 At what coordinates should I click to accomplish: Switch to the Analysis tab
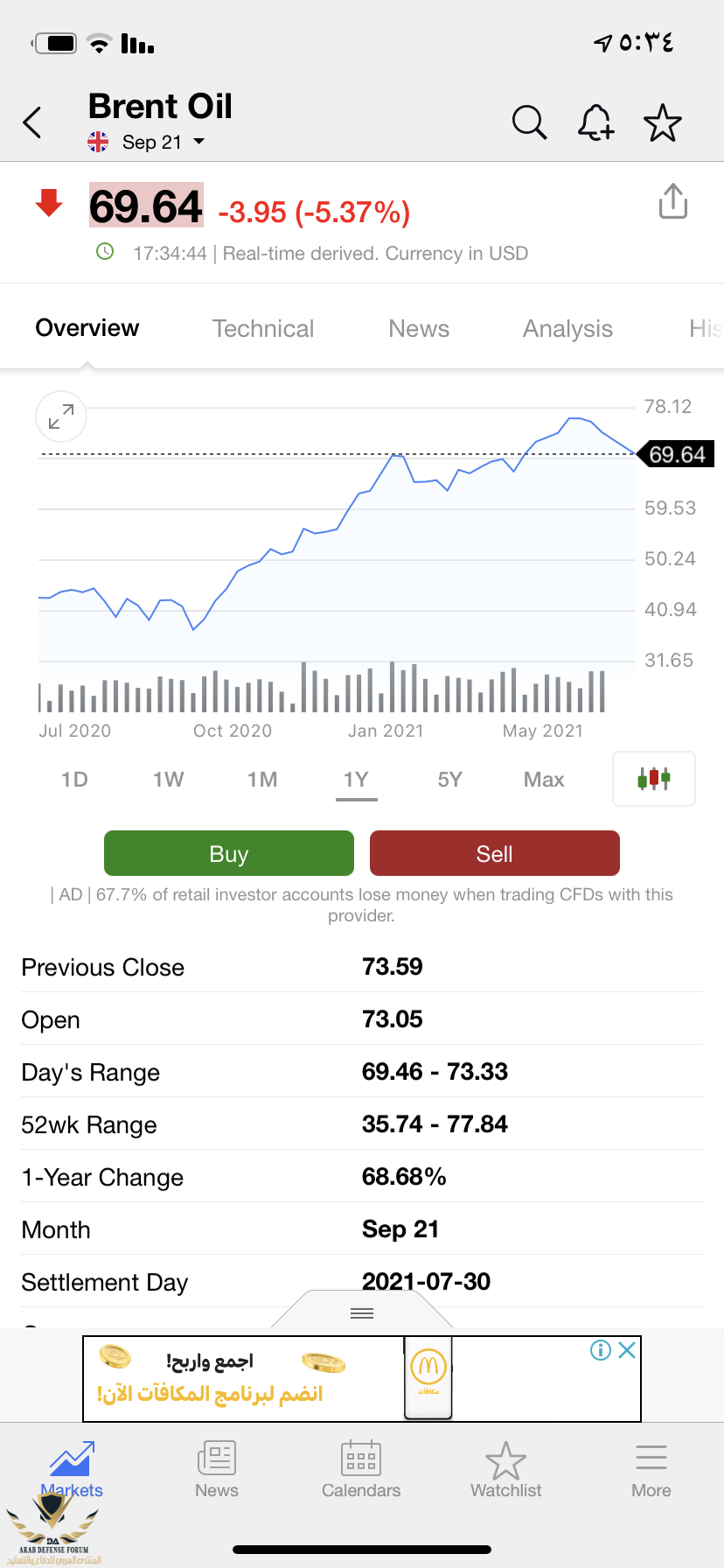567,328
